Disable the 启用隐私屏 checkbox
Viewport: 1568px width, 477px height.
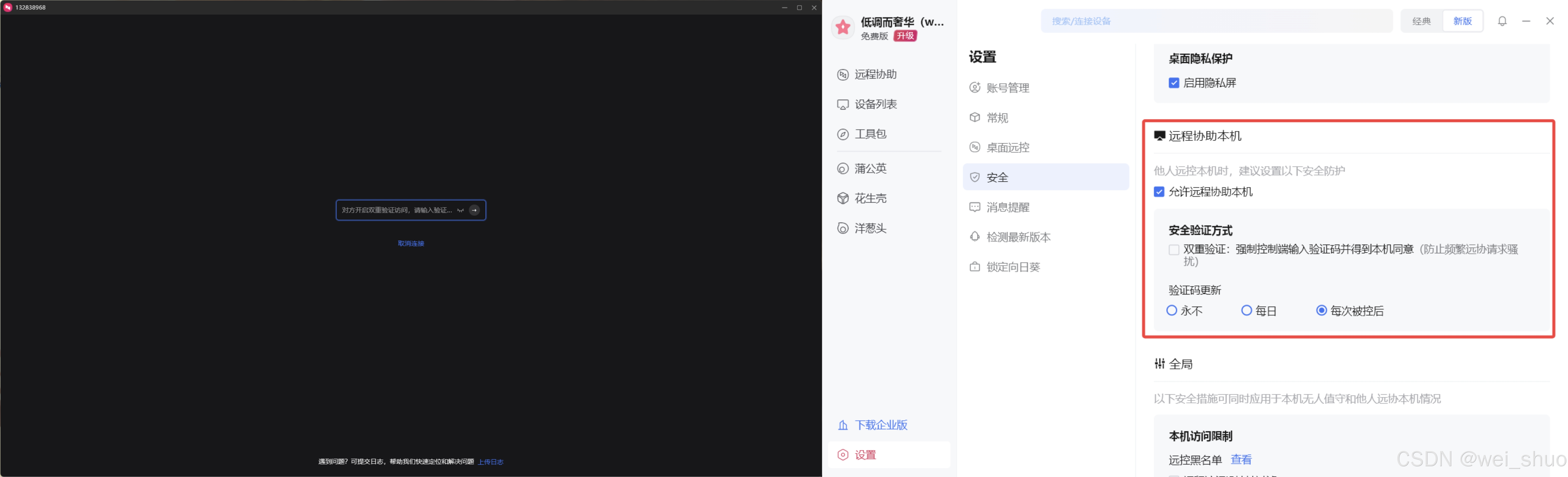(x=1174, y=83)
